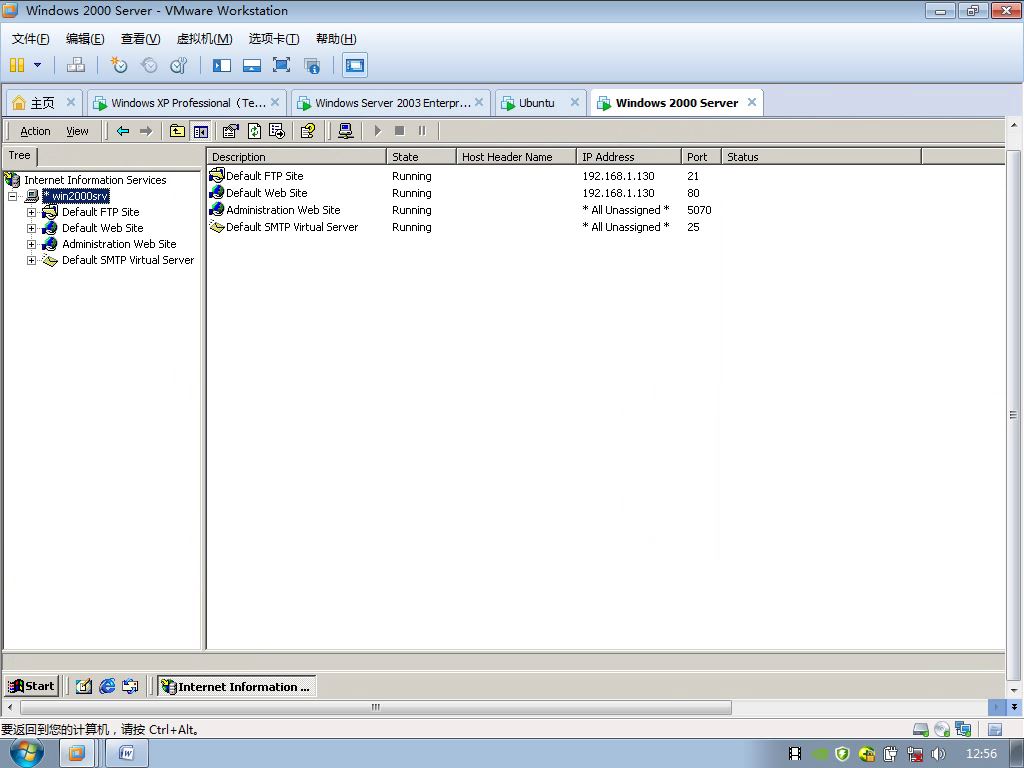Click the VMware vertical scrollbar
Image resolution: width=1024 pixels, height=768 pixels.
tap(1014, 415)
